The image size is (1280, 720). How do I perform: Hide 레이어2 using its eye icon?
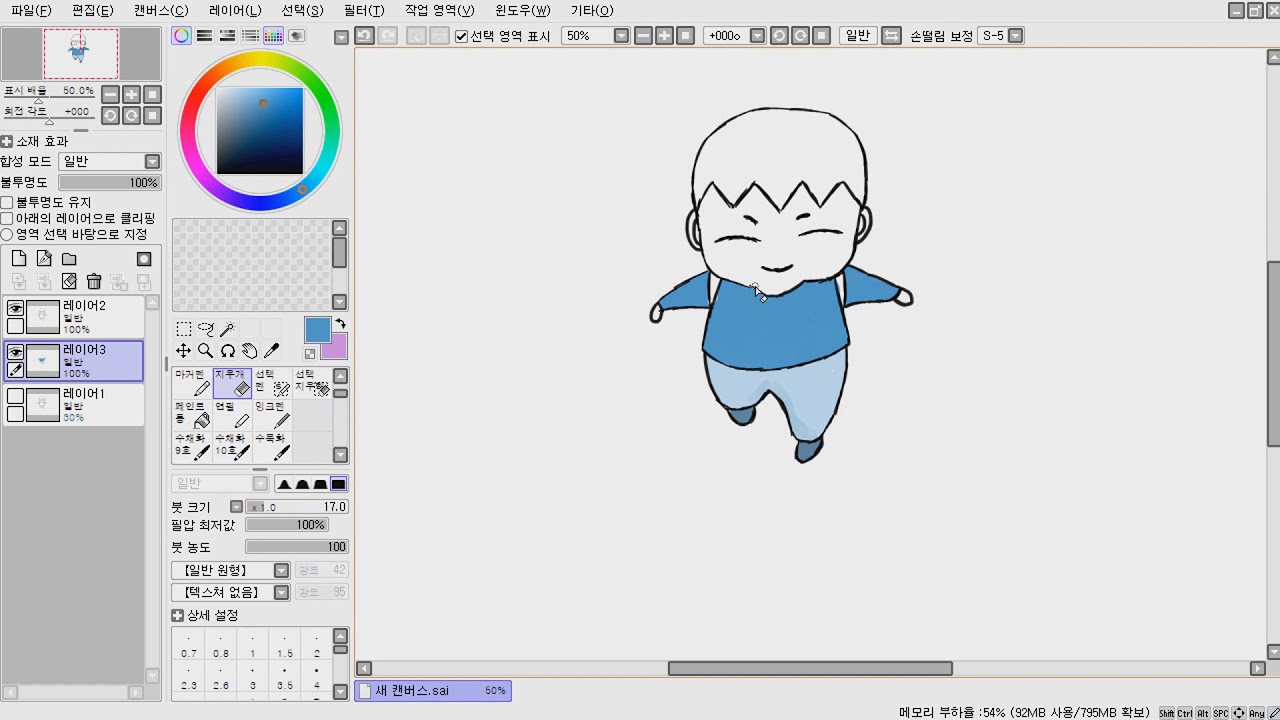pyautogui.click(x=15, y=309)
